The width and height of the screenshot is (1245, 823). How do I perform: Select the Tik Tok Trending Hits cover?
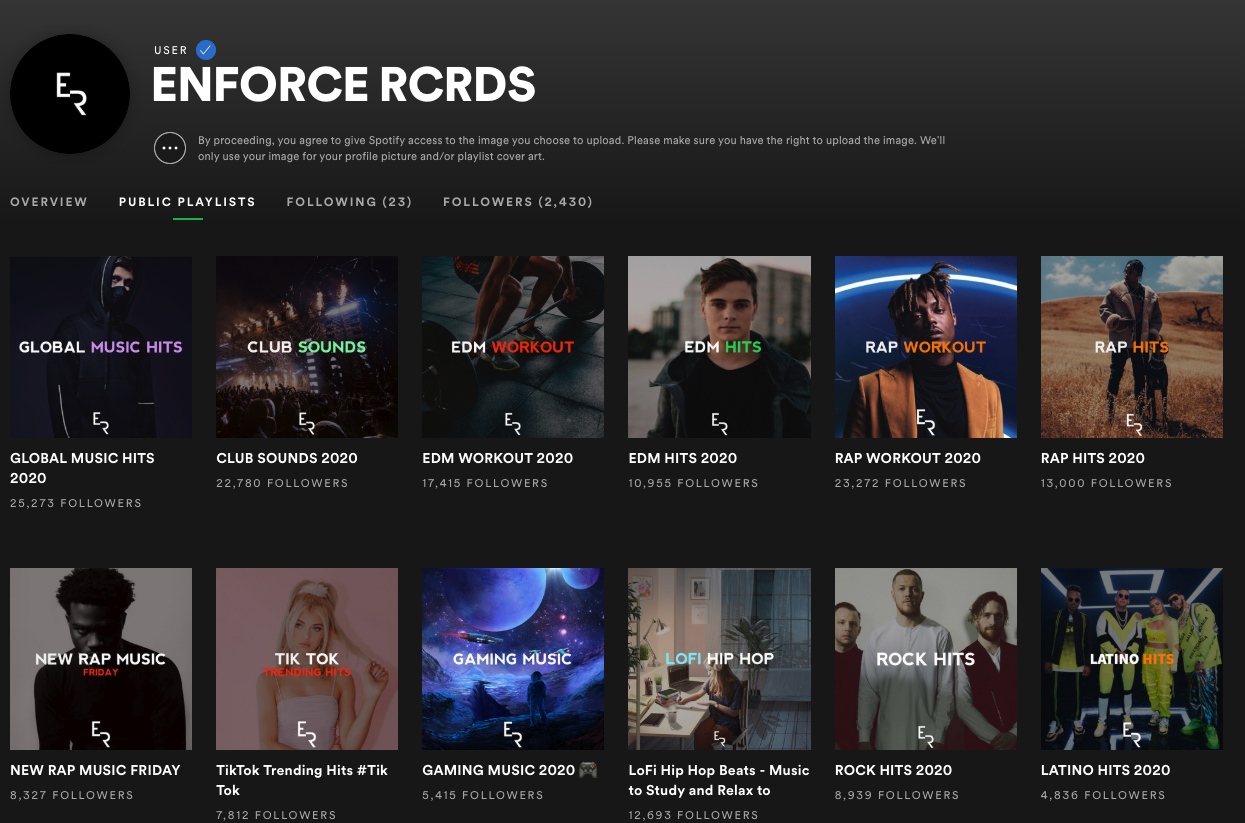pyautogui.click(x=307, y=659)
